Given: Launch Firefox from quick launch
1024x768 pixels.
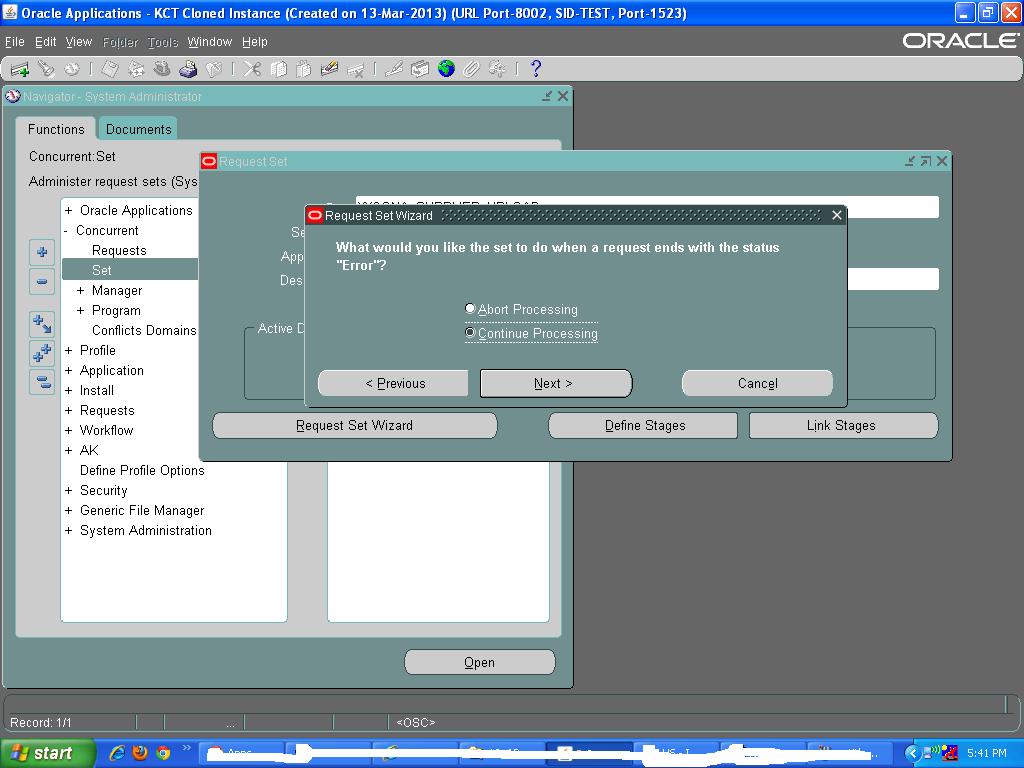Looking at the screenshot, I should pyautogui.click(x=140, y=753).
